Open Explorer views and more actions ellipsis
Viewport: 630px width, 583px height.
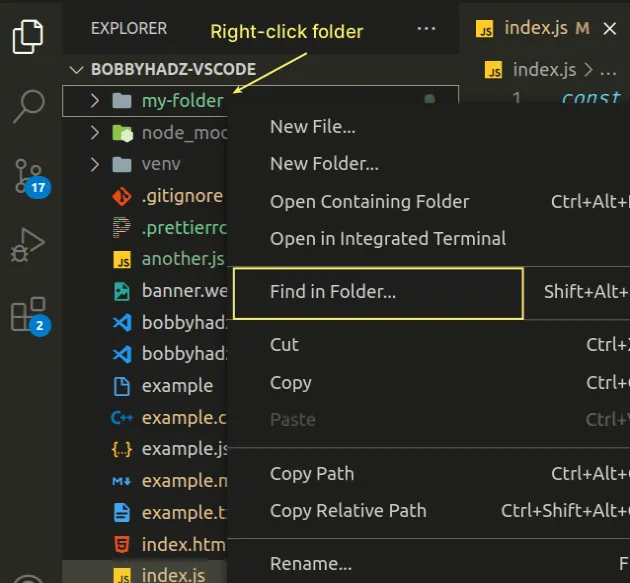(x=426, y=29)
